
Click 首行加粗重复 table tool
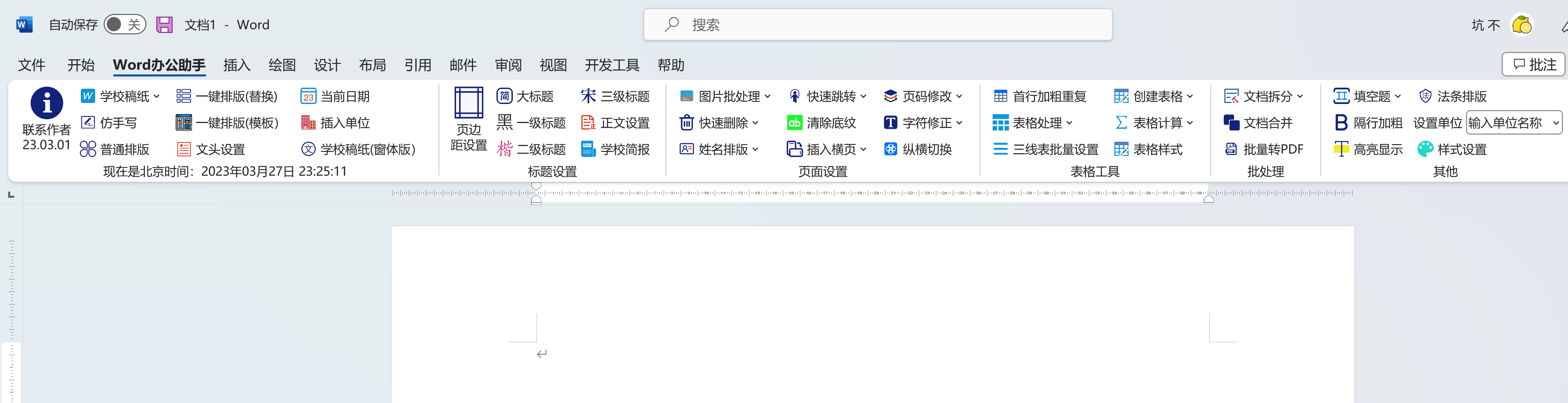point(1040,96)
